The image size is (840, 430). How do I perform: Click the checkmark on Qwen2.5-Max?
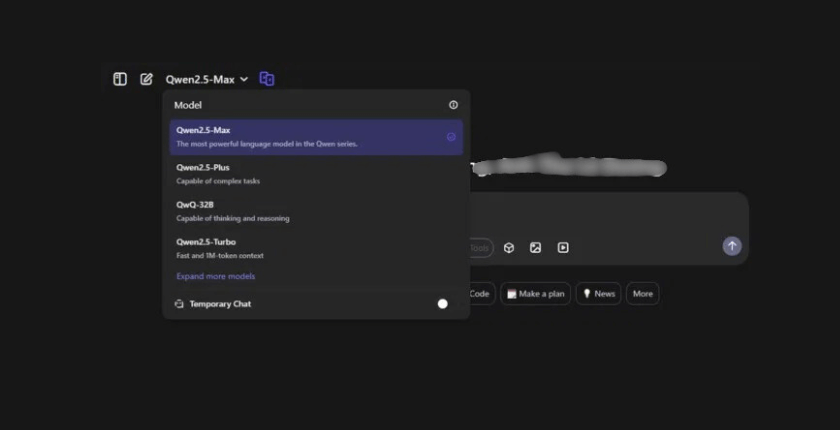point(451,137)
